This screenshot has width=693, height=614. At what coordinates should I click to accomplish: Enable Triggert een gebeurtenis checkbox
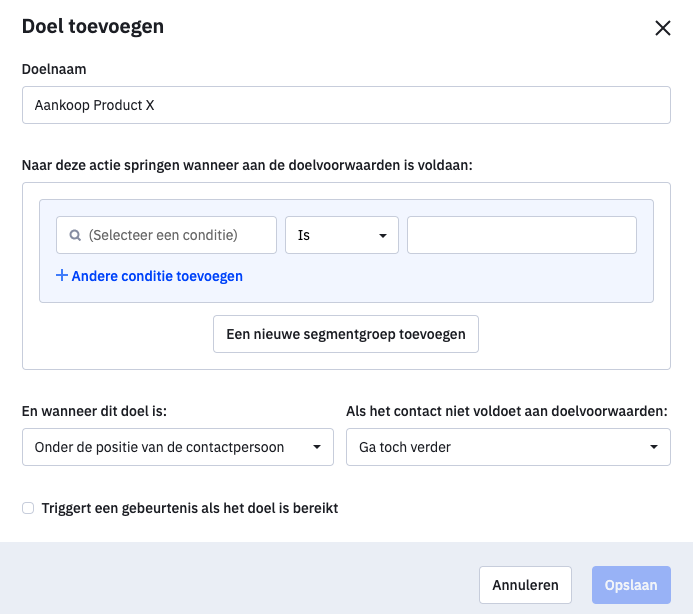pos(28,508)
